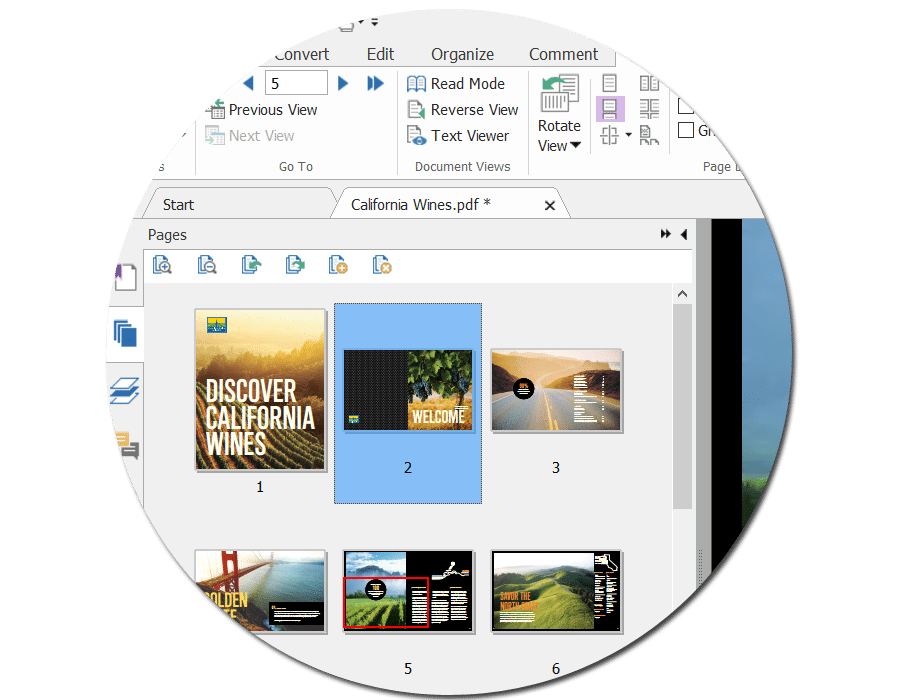Select the page 5 vineyard thumbnail

tap(408, 591)
